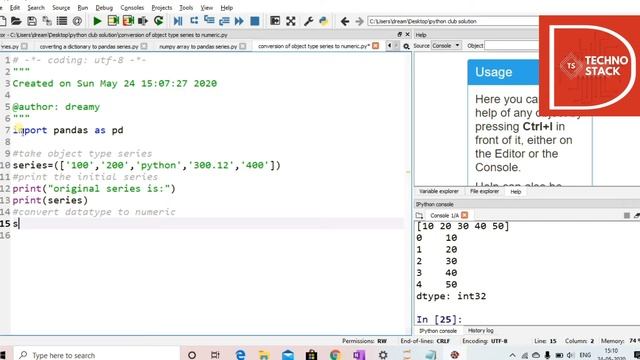Viewport: 640px width, 360px height.
Task: Open the Run menu
Action: tap(82, 8)
